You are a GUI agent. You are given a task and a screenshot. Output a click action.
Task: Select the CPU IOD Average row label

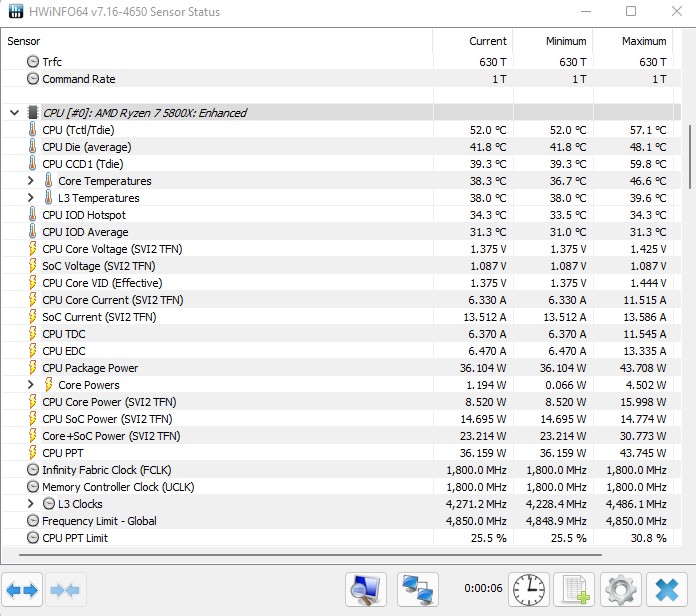pos(85,232)
